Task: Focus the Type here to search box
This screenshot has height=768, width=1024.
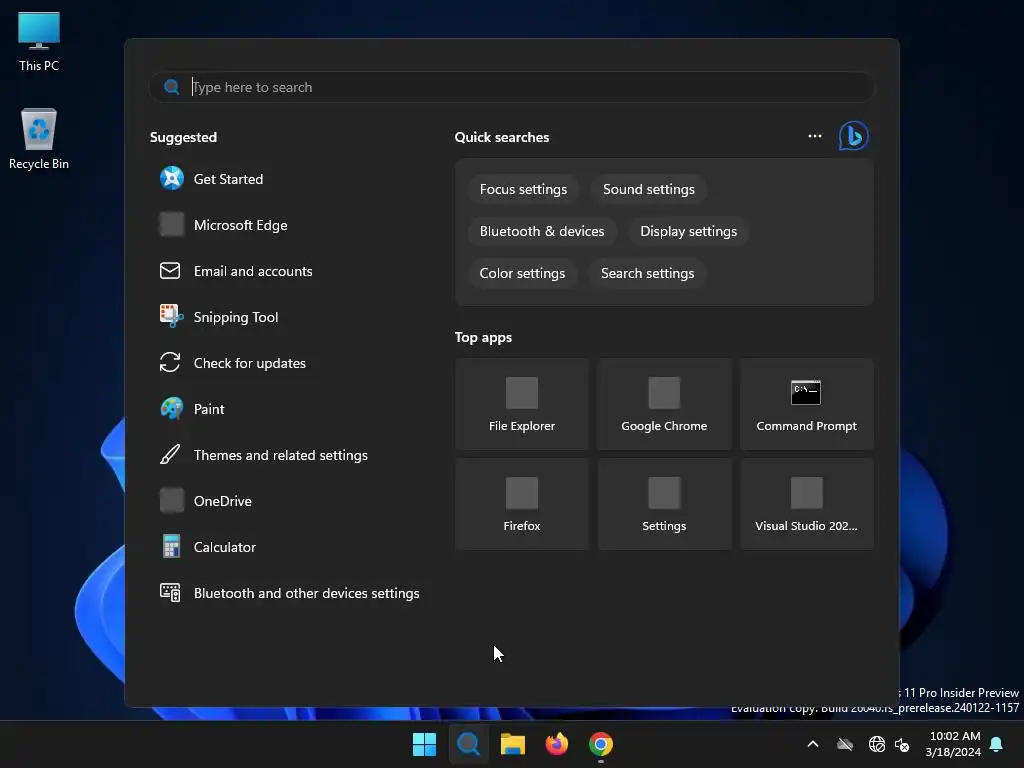Action: click(x=511, y=87)
